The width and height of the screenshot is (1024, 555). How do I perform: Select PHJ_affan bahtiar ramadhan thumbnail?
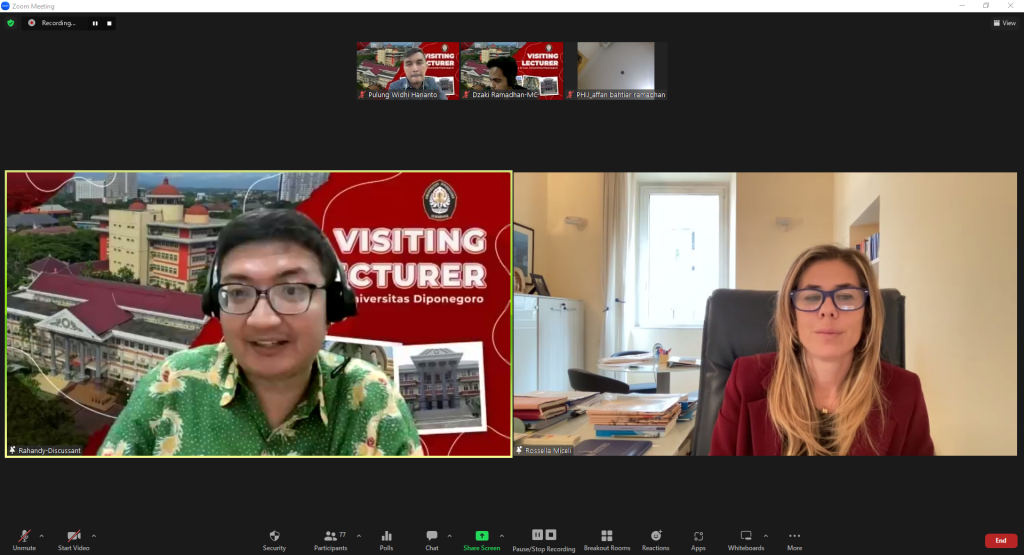(x=616, y=71)
